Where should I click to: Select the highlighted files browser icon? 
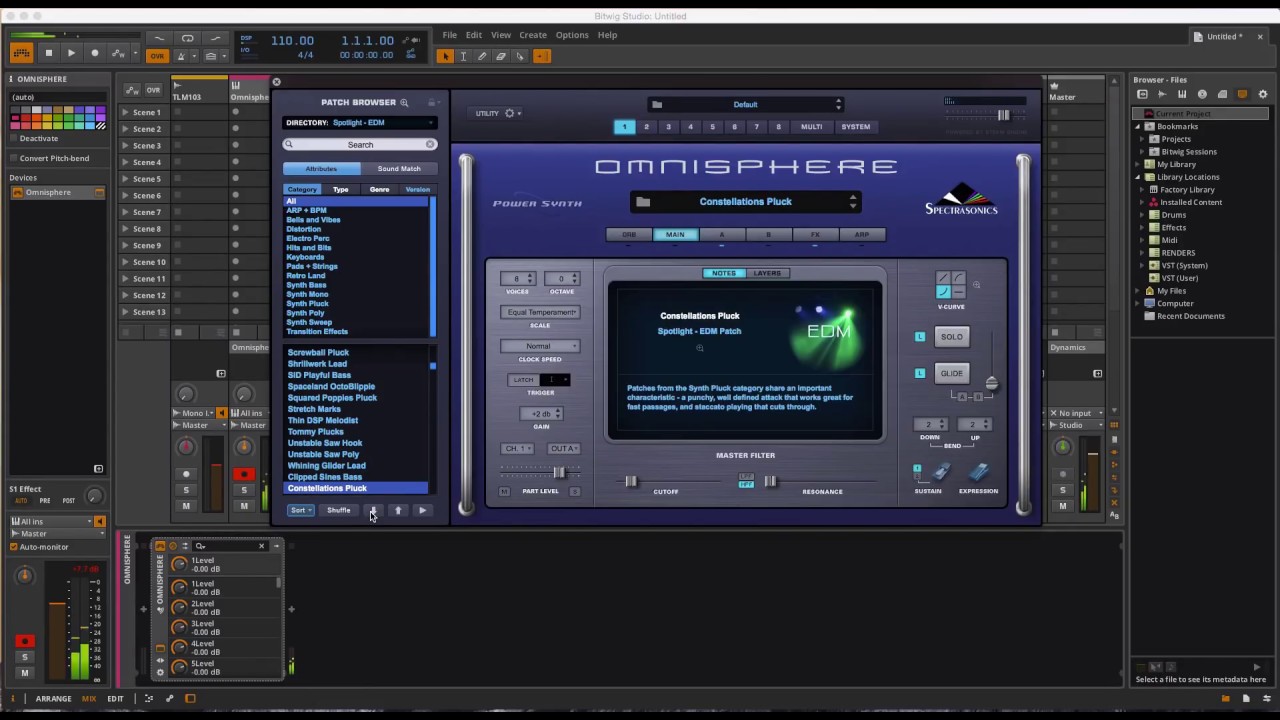pos(1243,94)
